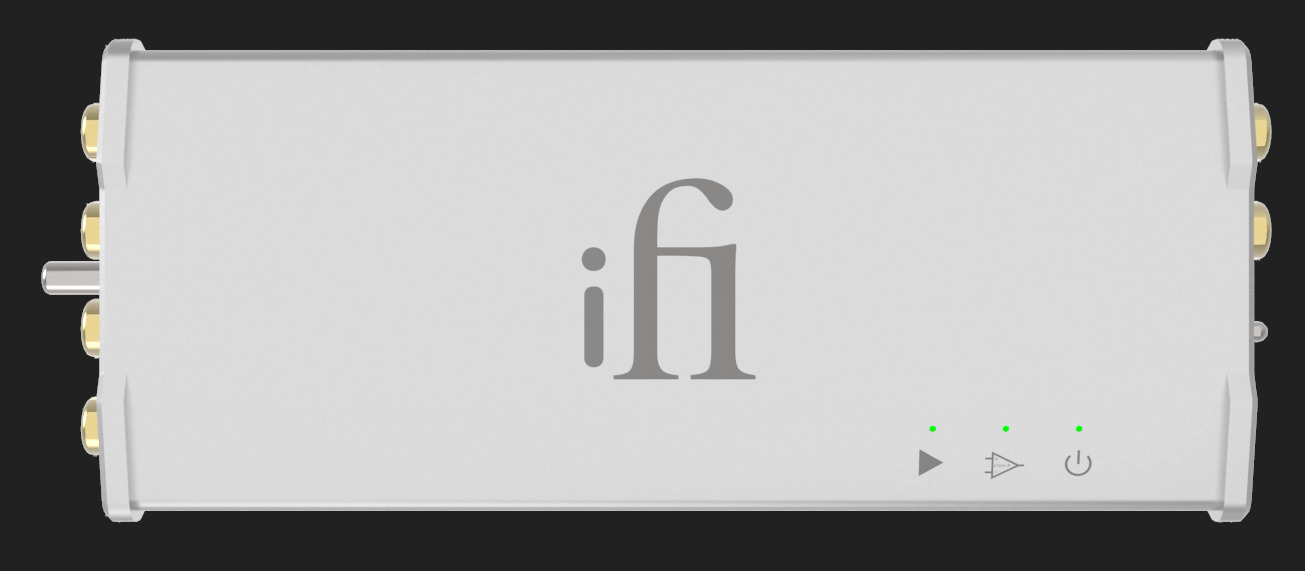This screenshot has width=1305, height=571.
Task: Click the Class A amplifier symbol
Action: tap(1005, 465)
